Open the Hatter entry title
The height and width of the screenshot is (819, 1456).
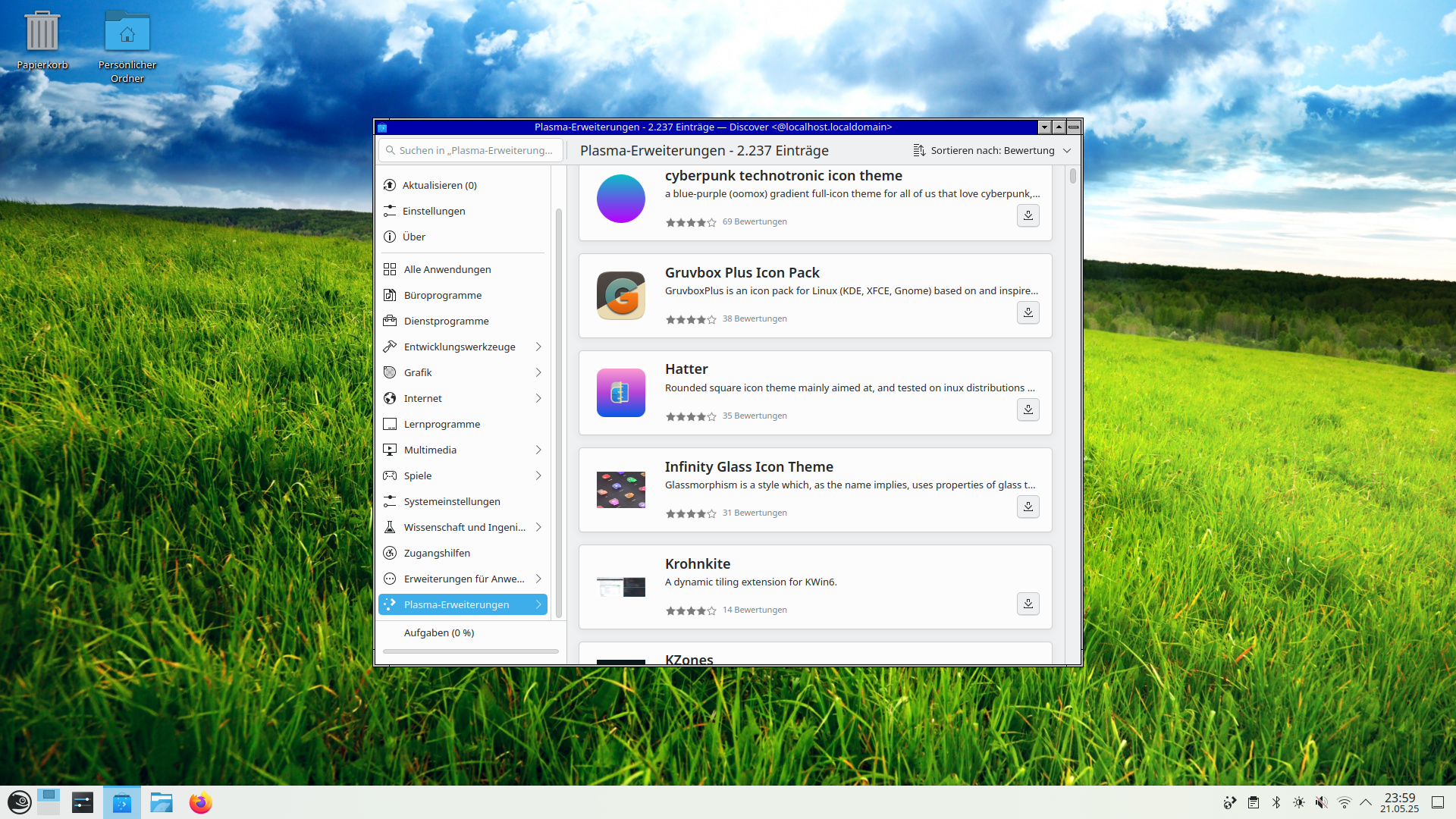click(x=686, y=369)
